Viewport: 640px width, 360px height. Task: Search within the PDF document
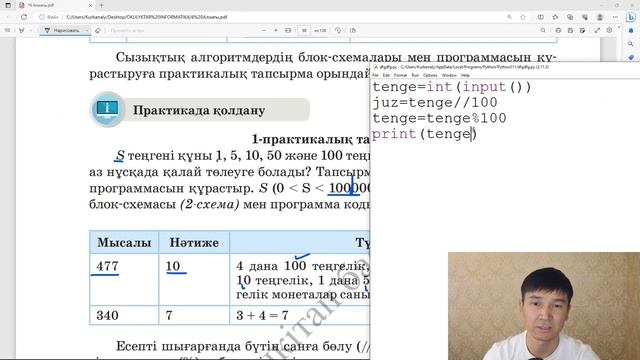point(543,31)
